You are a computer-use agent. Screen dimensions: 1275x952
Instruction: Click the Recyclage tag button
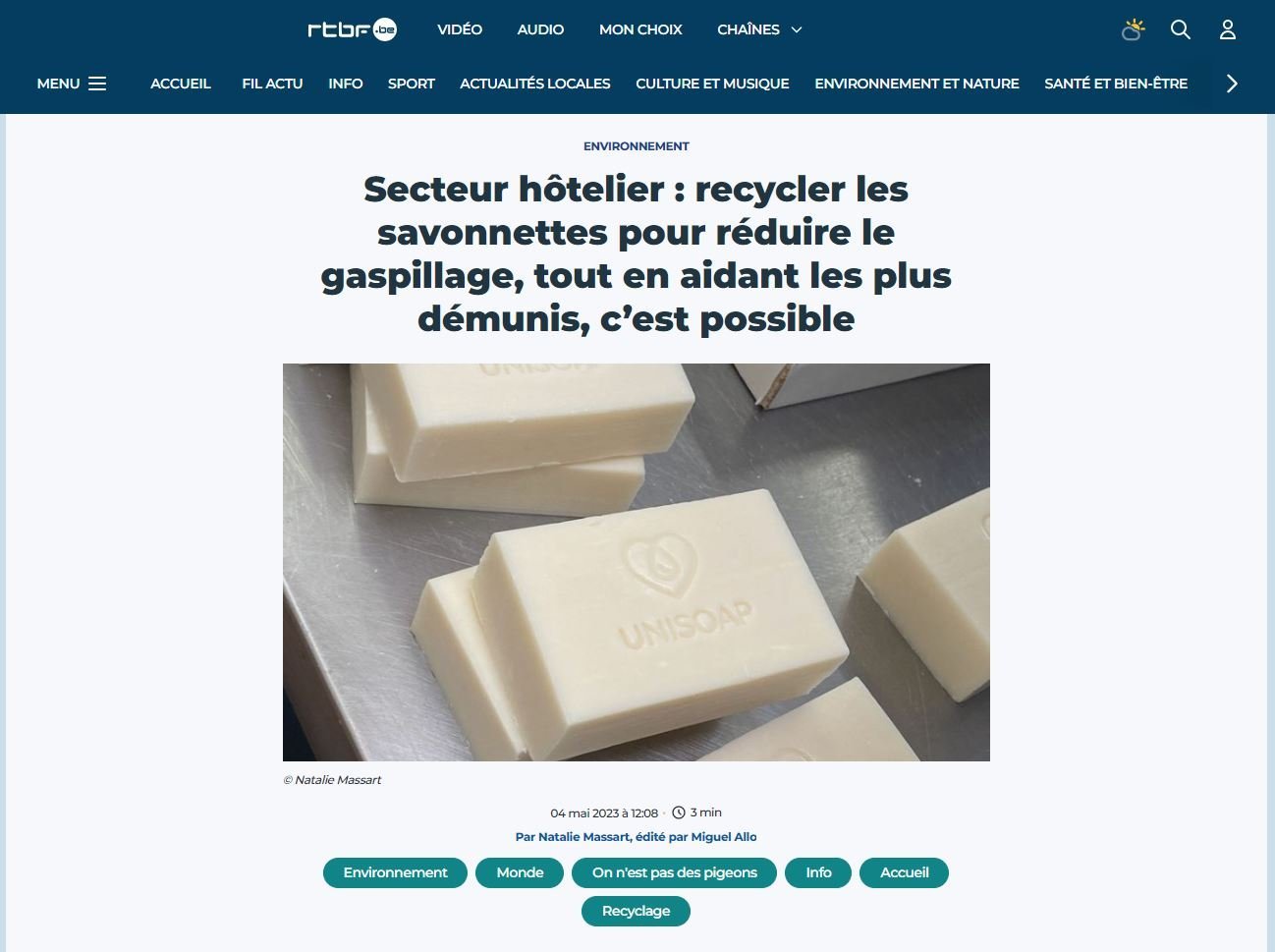tap(636, 911)
